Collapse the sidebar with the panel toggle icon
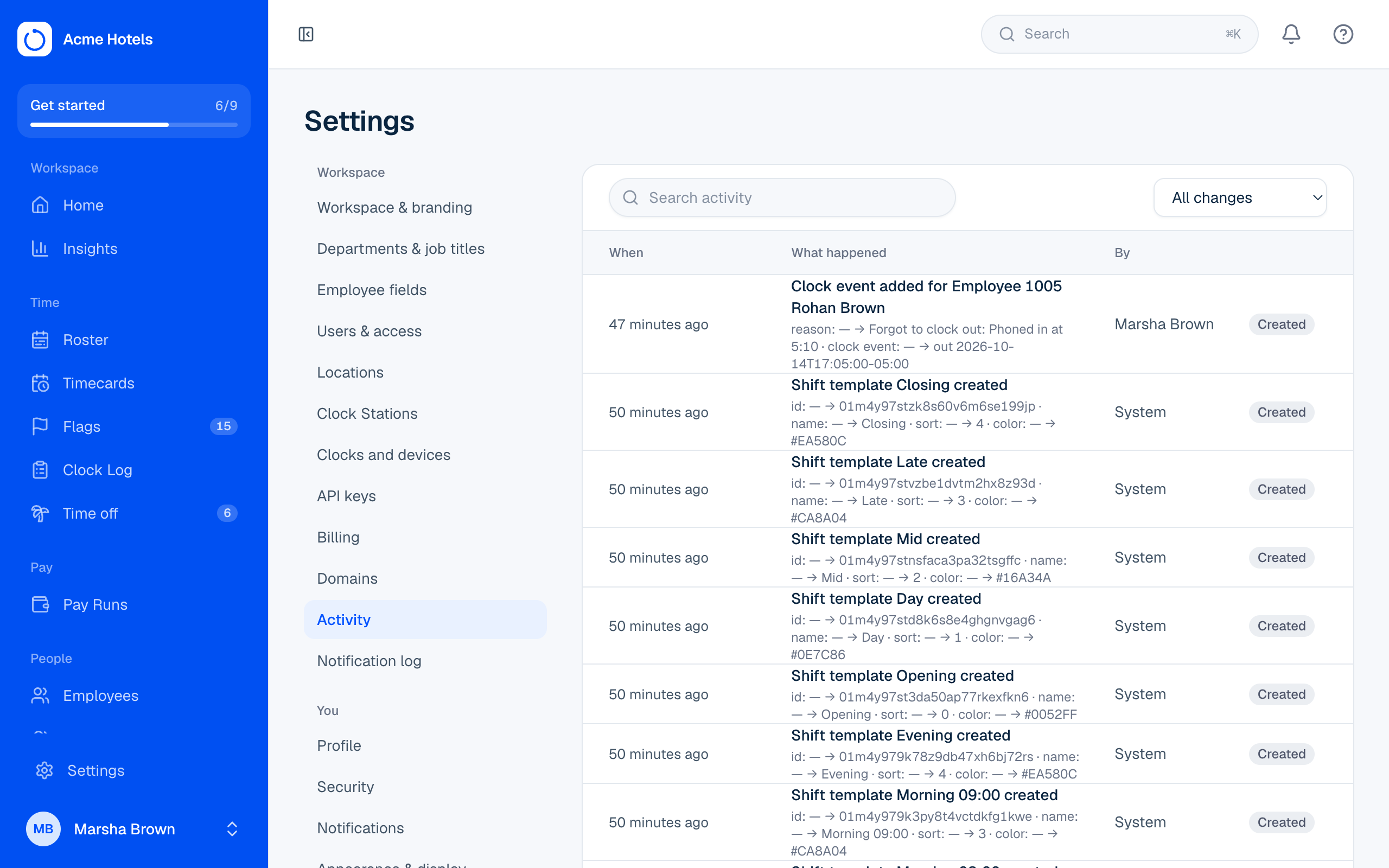The height and width of the screenshot is (868, 1389). coord(306,34)
